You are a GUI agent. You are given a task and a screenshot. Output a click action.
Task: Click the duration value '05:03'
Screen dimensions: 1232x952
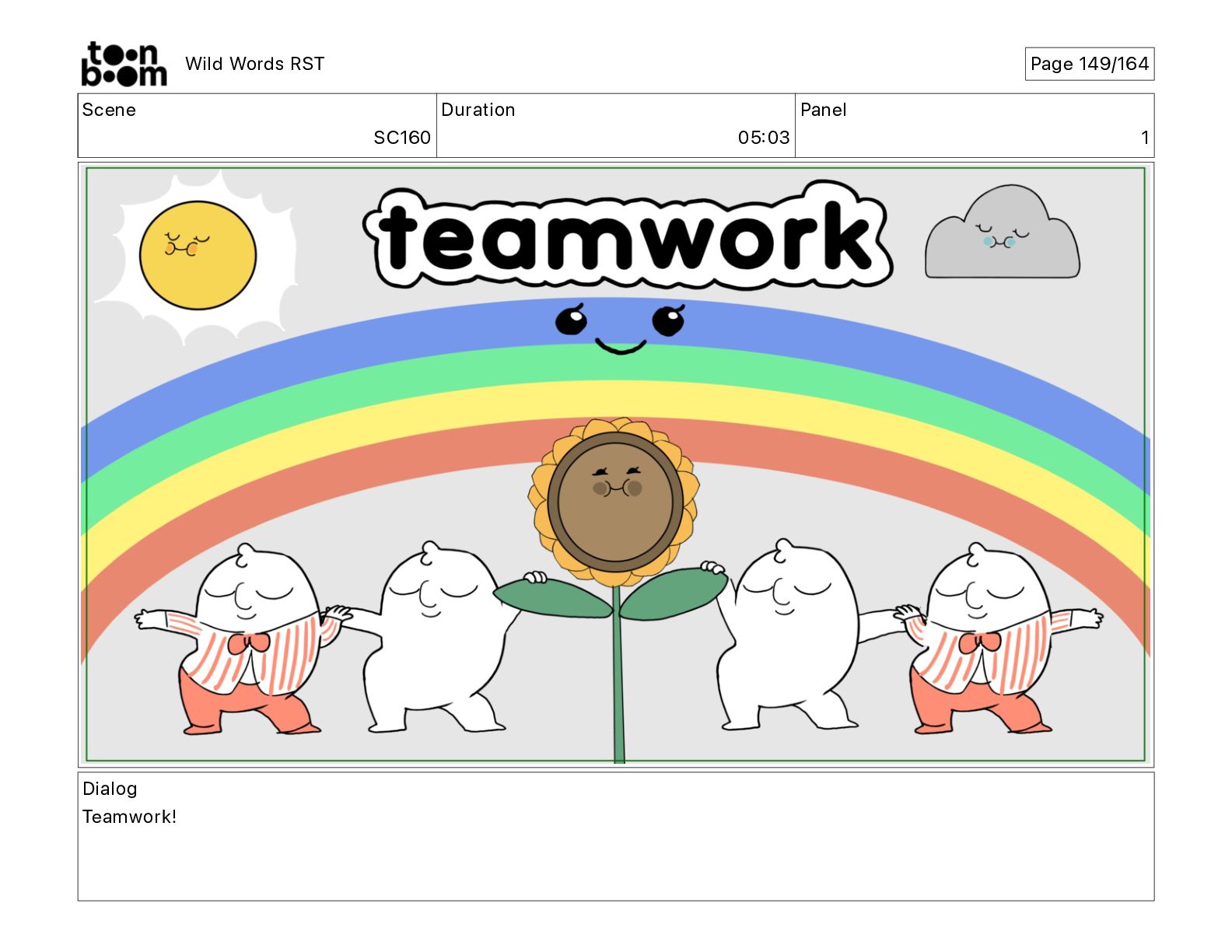coord(764,138)
